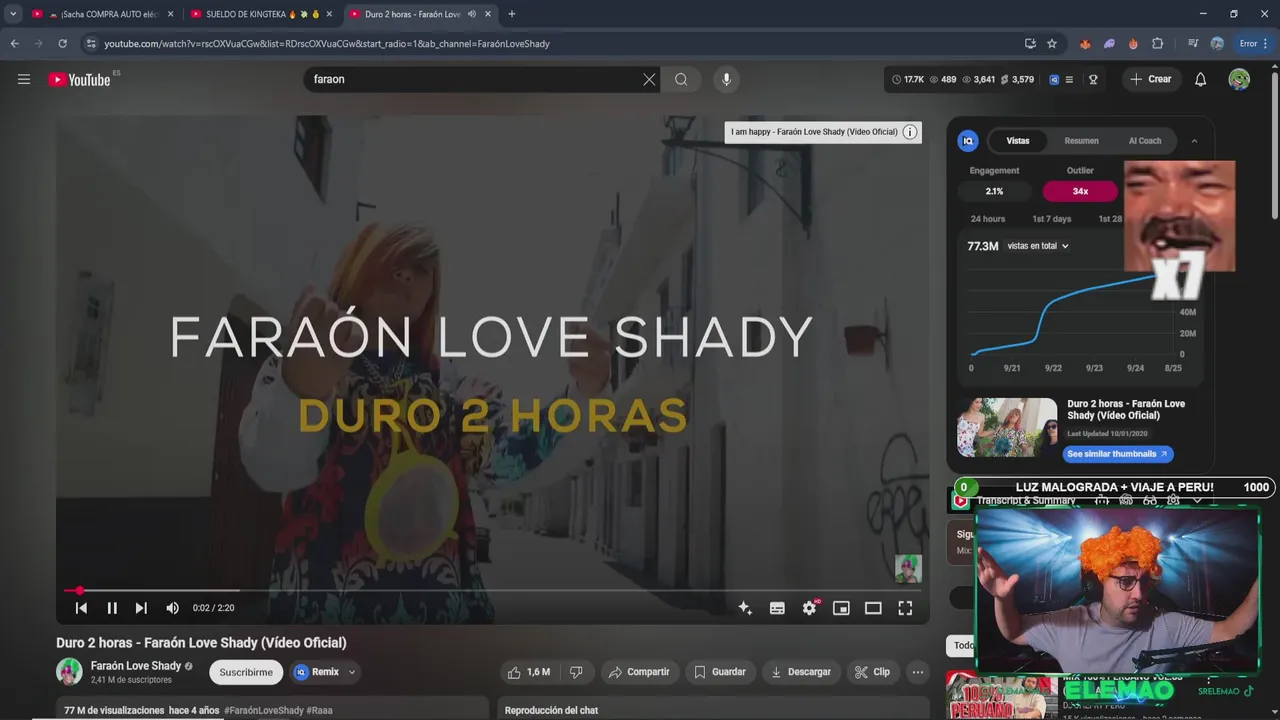Open Faraón Love Shady channel avatar
Viewport: 1280px width, 720px height.
coord(69,672)
